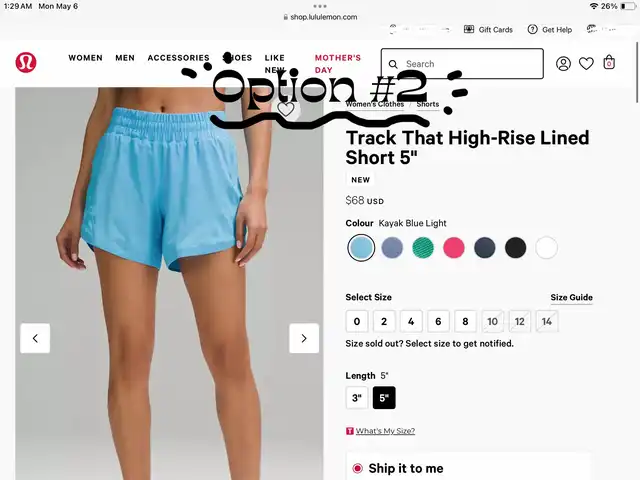The image size is (640, 480).
Task: Open the wishlist heart in header
Action: point(586,64)
